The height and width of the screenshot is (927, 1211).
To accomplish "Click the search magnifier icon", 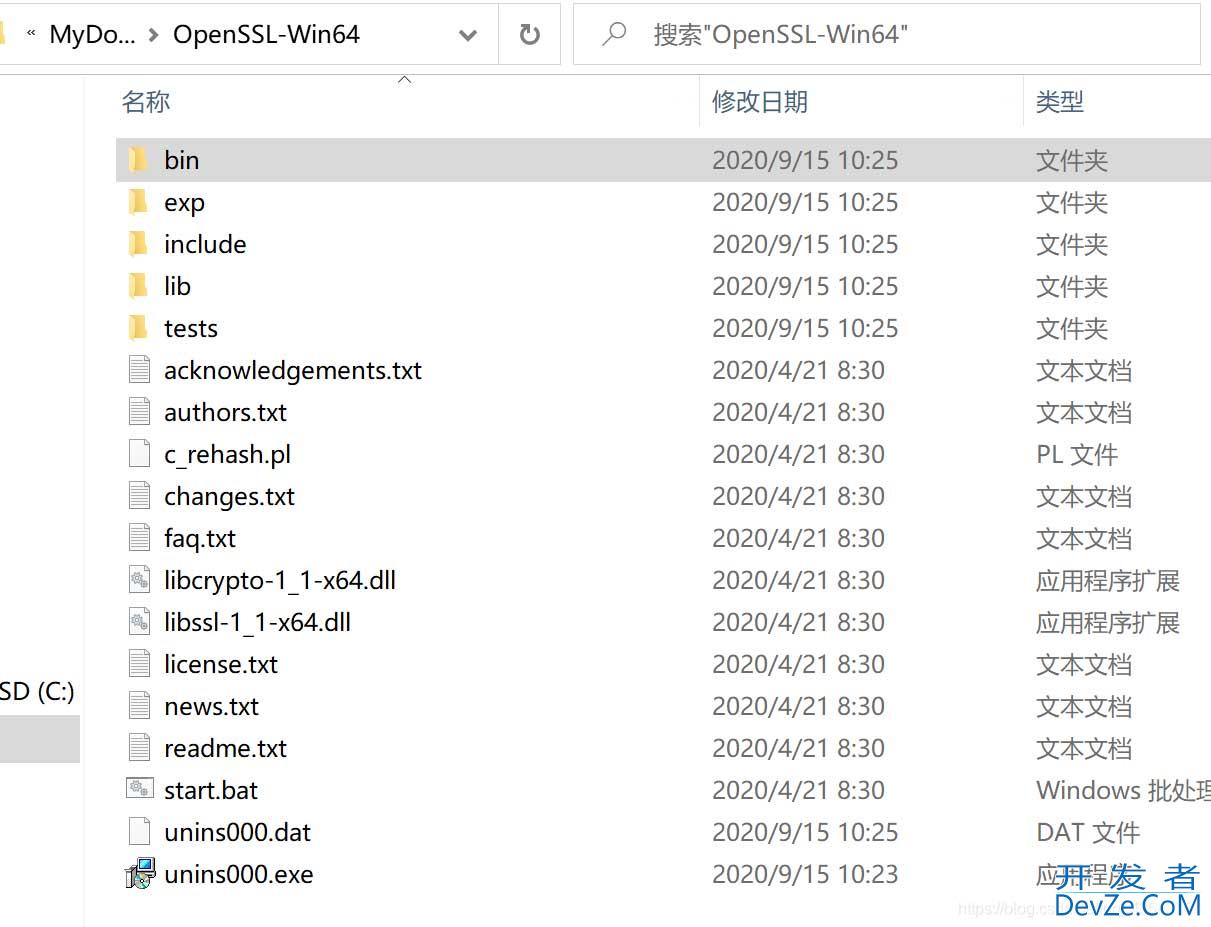I will tap(614, 34).
